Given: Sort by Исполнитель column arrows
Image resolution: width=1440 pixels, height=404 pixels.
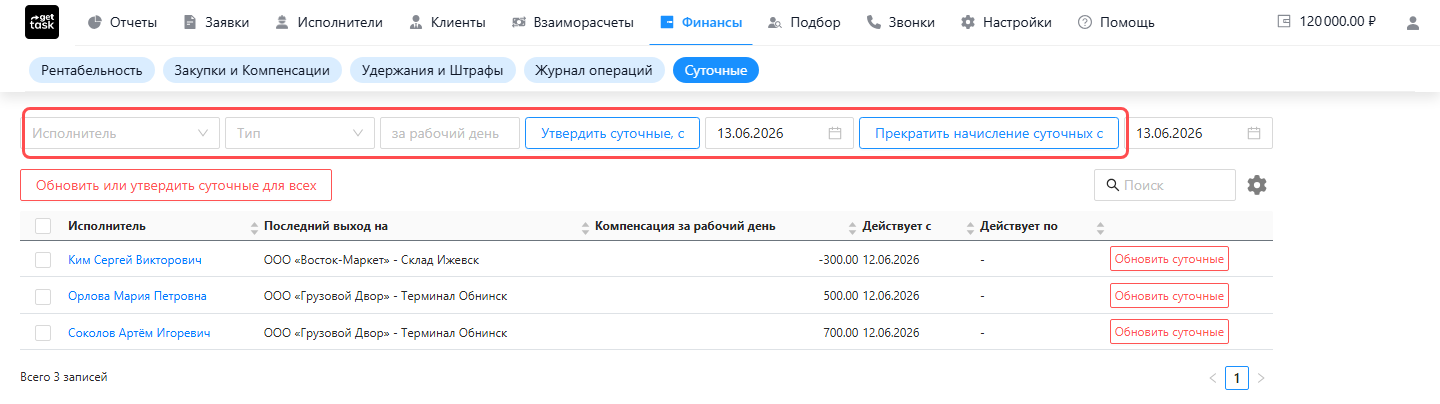Looking at the screenshot, I should (253, 227).
